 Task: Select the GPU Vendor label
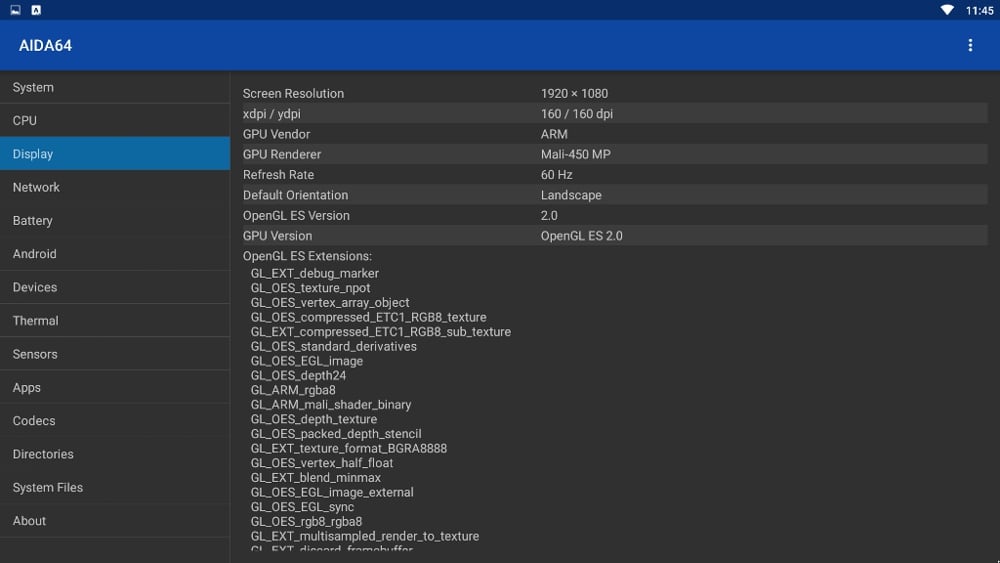pyautogui.click(x=276, y=134)
